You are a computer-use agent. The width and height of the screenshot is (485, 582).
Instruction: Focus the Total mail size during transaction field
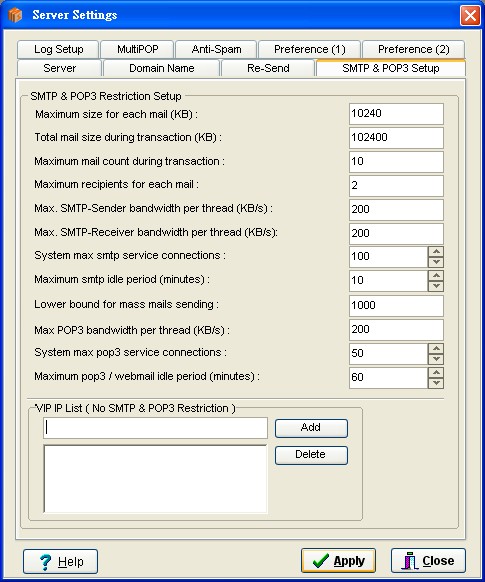point(396,138)
